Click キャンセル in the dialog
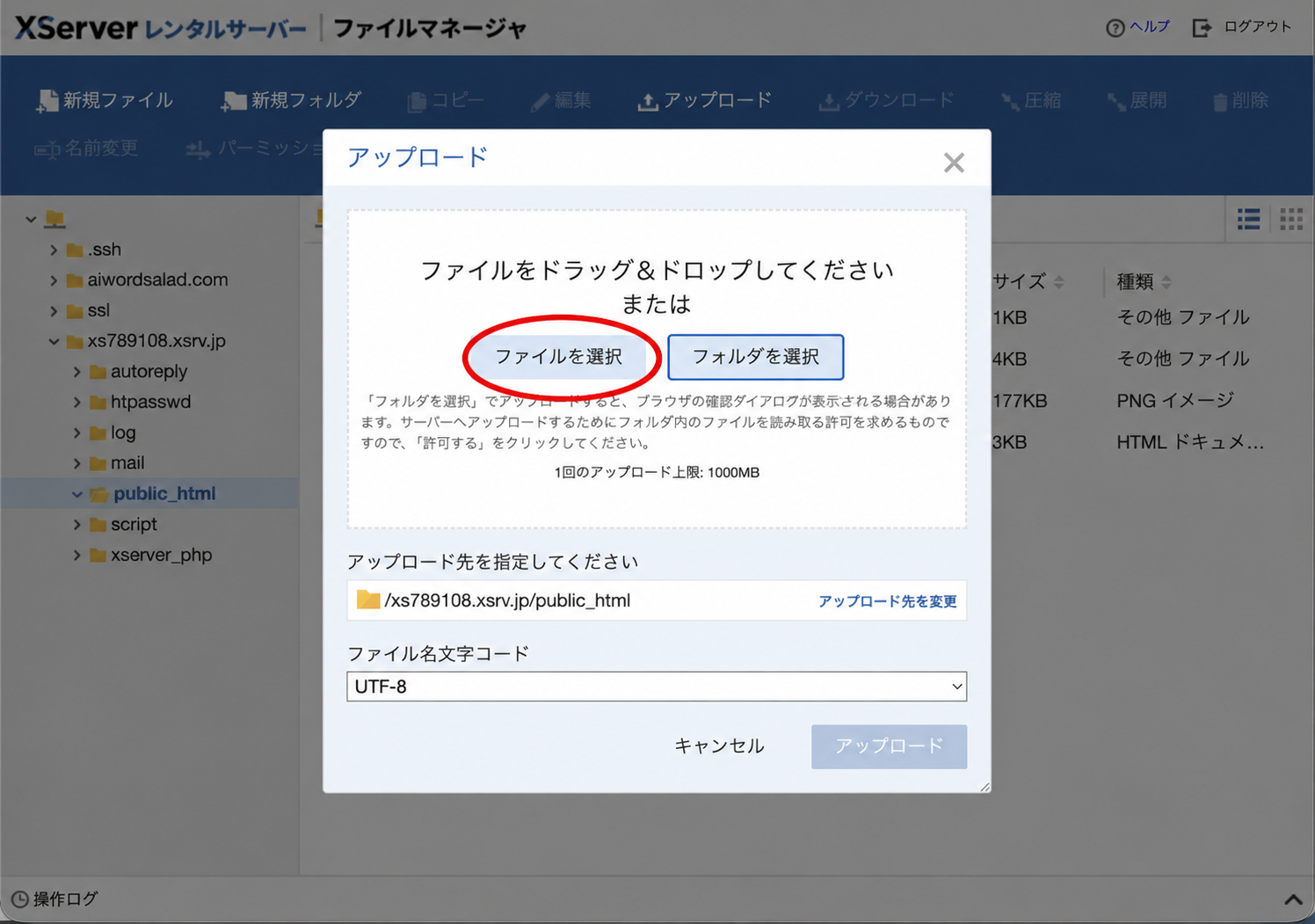 point(719,746)
